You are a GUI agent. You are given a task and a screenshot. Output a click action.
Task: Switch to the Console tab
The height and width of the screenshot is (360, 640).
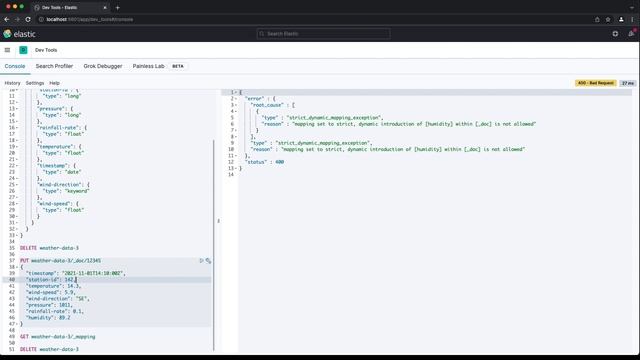point(15,66)
